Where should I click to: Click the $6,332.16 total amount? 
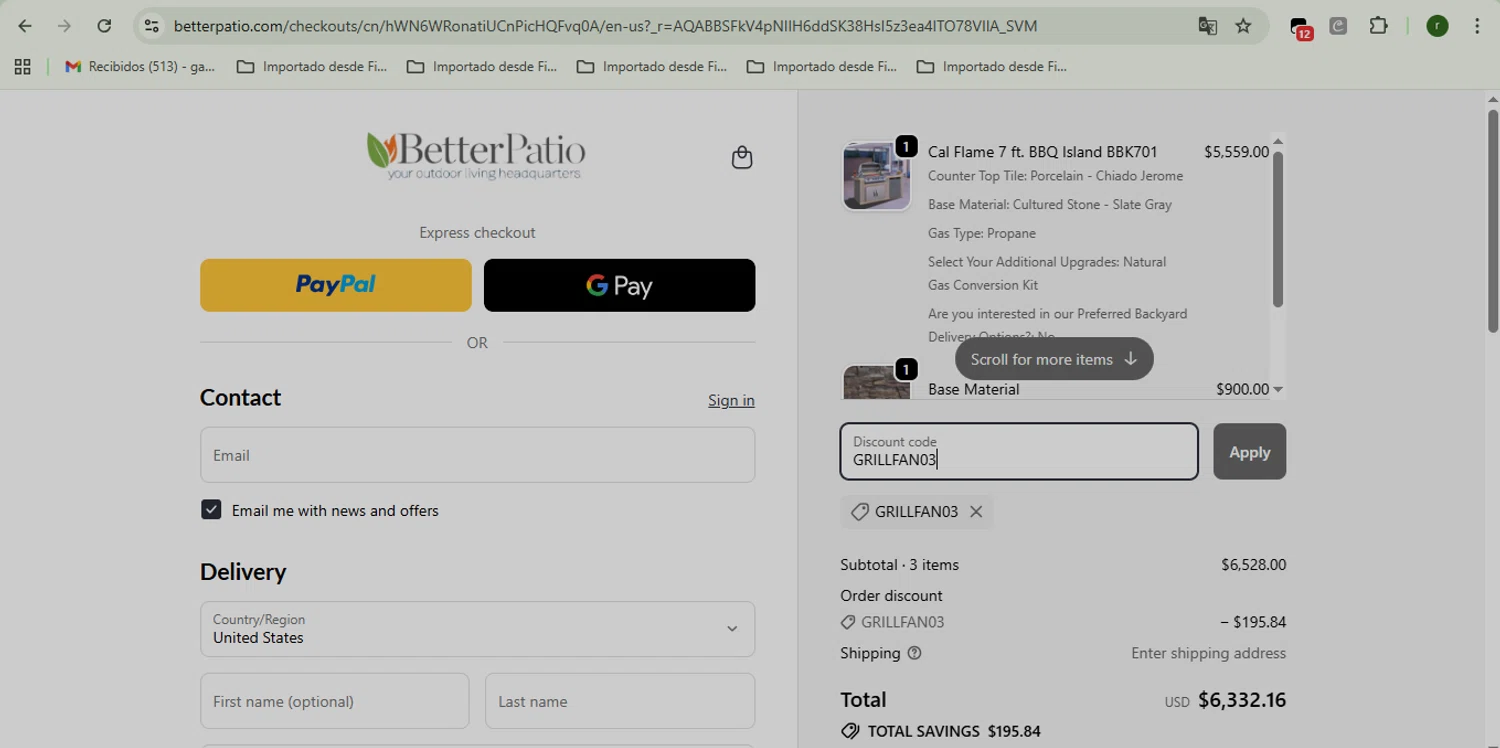pos(1242,700)
